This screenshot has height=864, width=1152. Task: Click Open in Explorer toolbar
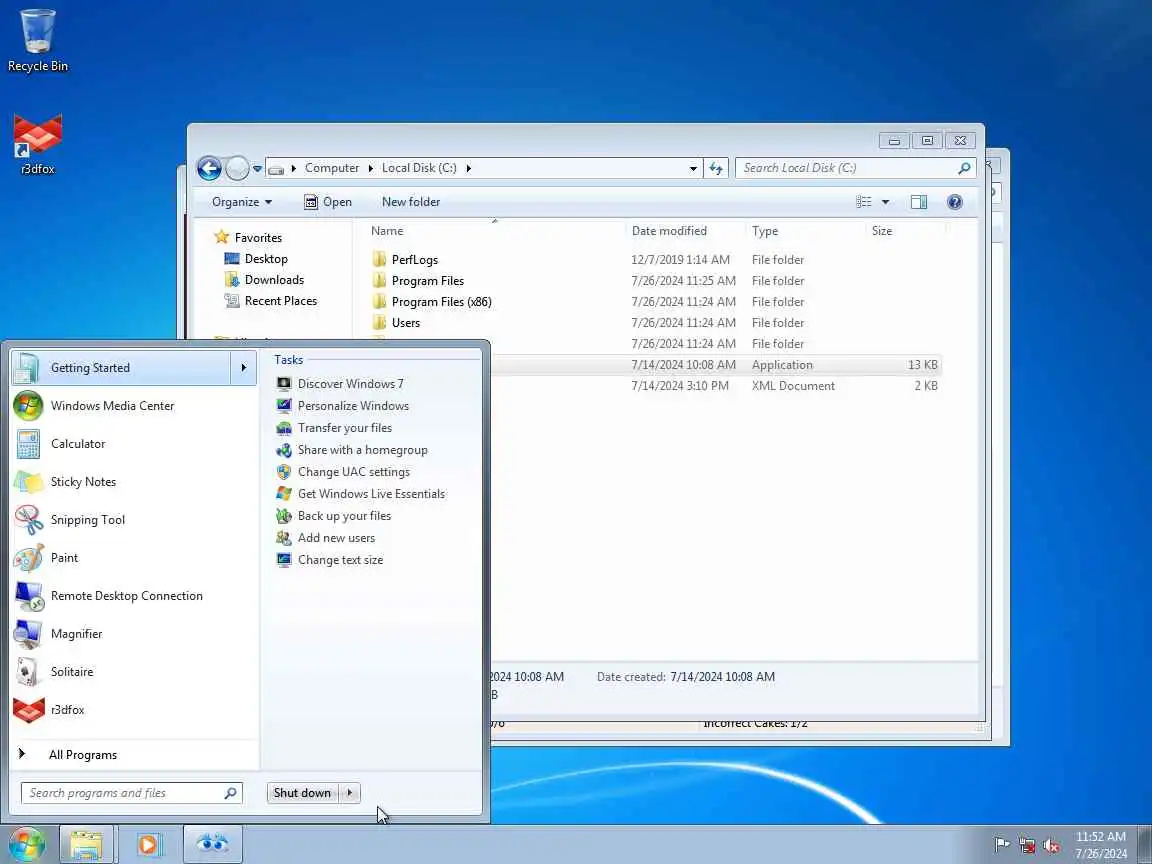[x=328, y=202]
